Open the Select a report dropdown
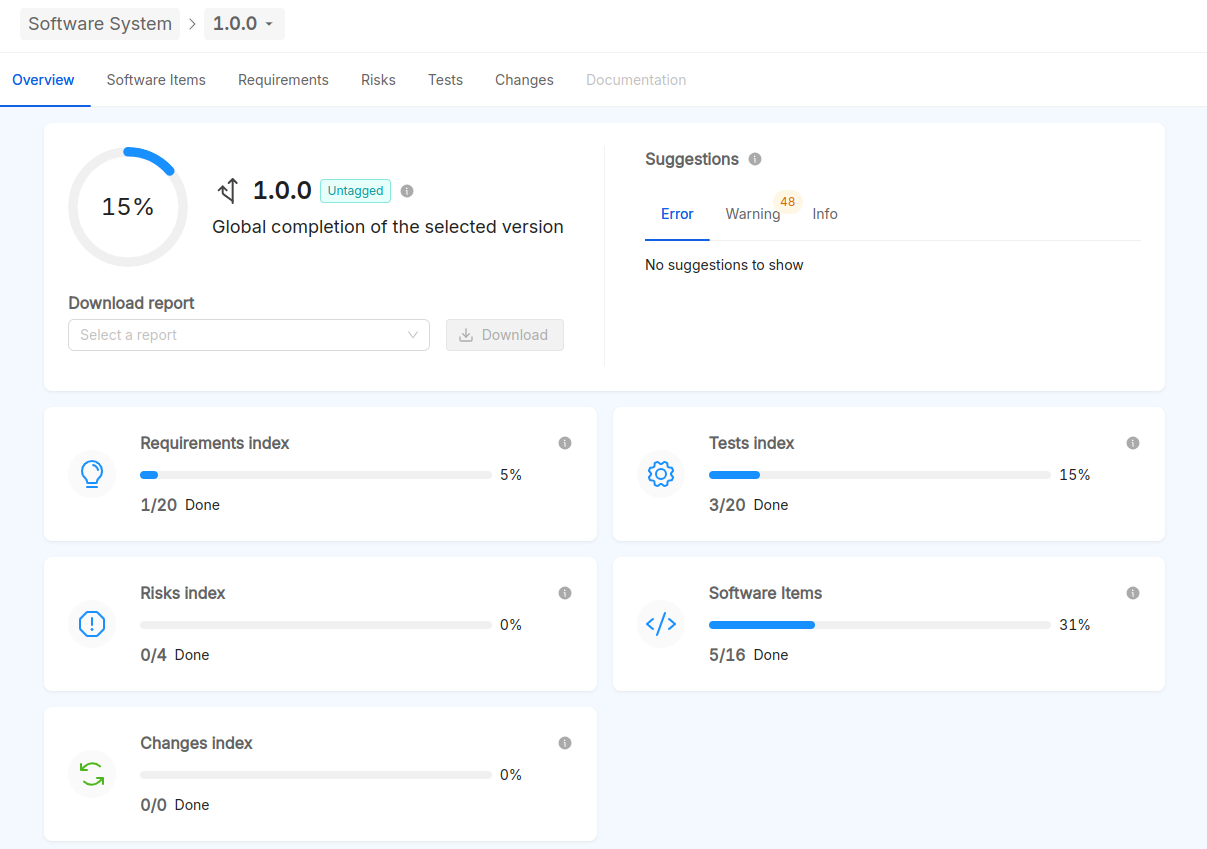Viewport: 1207px width, 849px height. [x=249, y=335]
